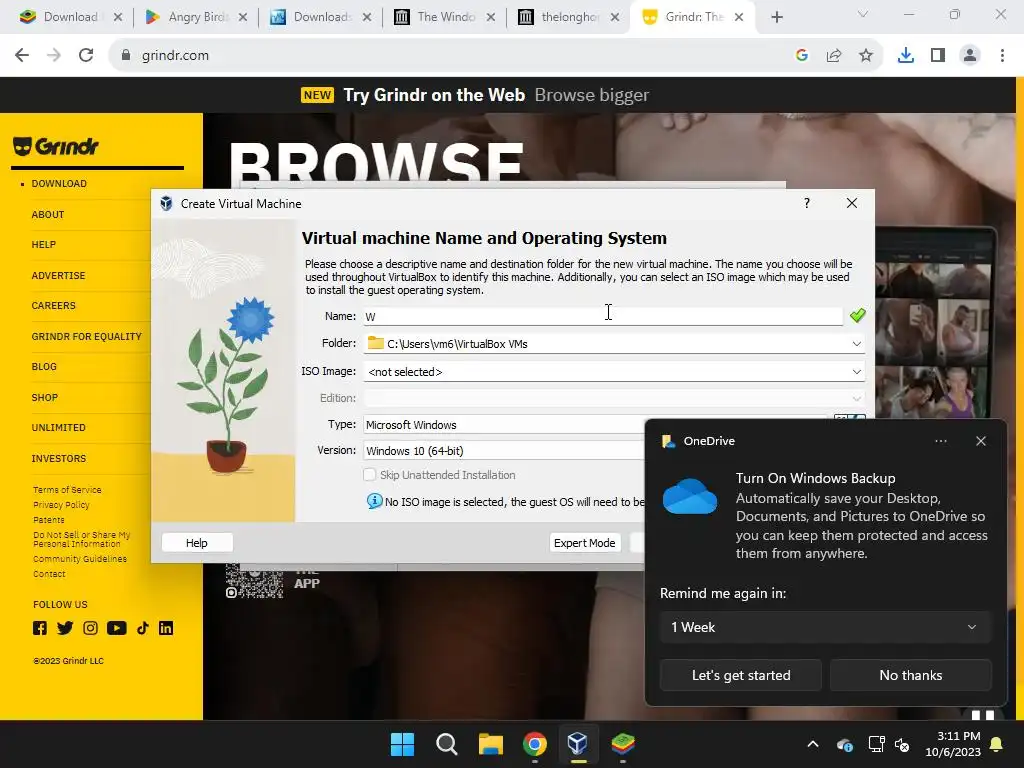Toggle Skip Unattended Installation checkbox
This screenshot has height=768, width=1024.
[370, 475]
